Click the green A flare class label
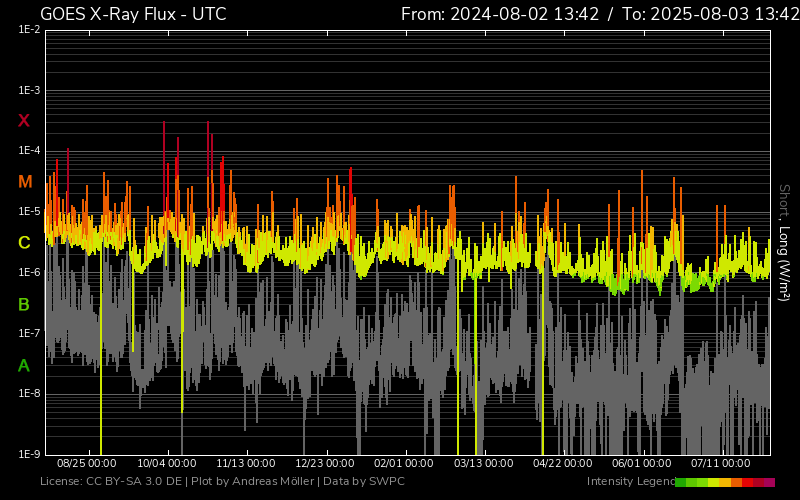 coord(24,365)
